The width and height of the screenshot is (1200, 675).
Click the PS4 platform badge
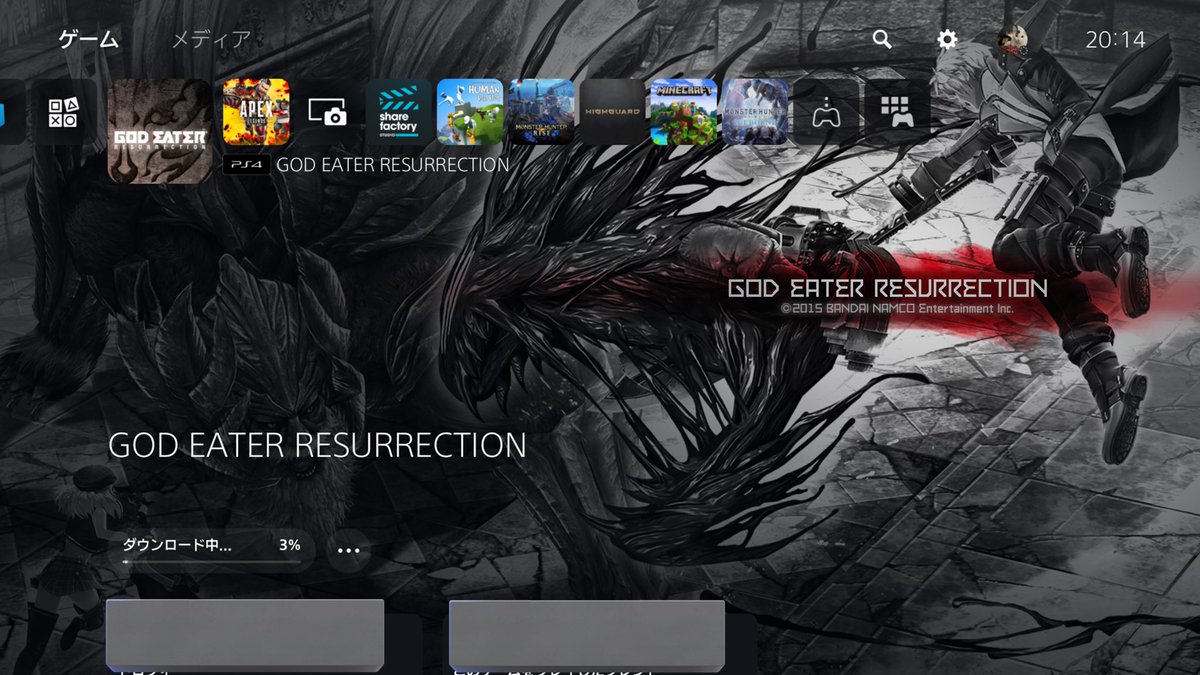246,165
